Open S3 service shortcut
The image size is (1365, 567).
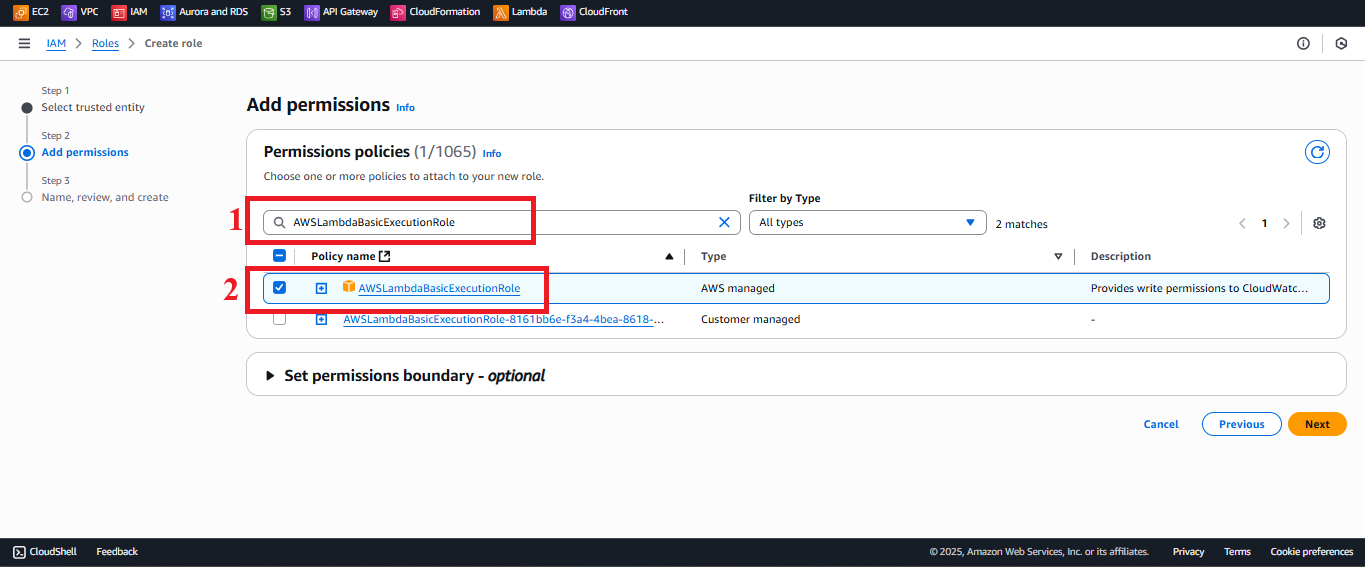(x=277, y=12)
